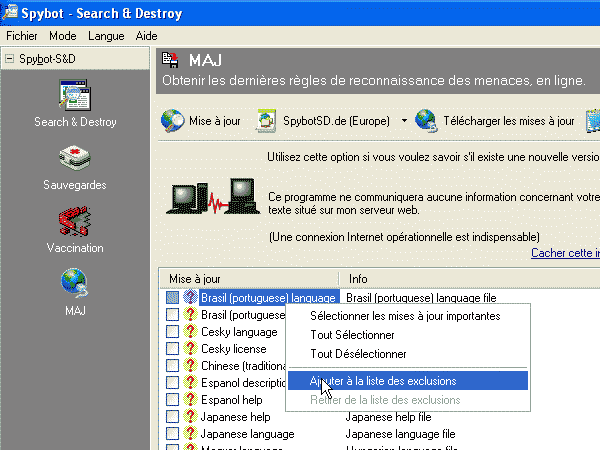Screen dimensions: 600x450
Task: Click the Mise à jour globe icon
Action: [173, 121]
